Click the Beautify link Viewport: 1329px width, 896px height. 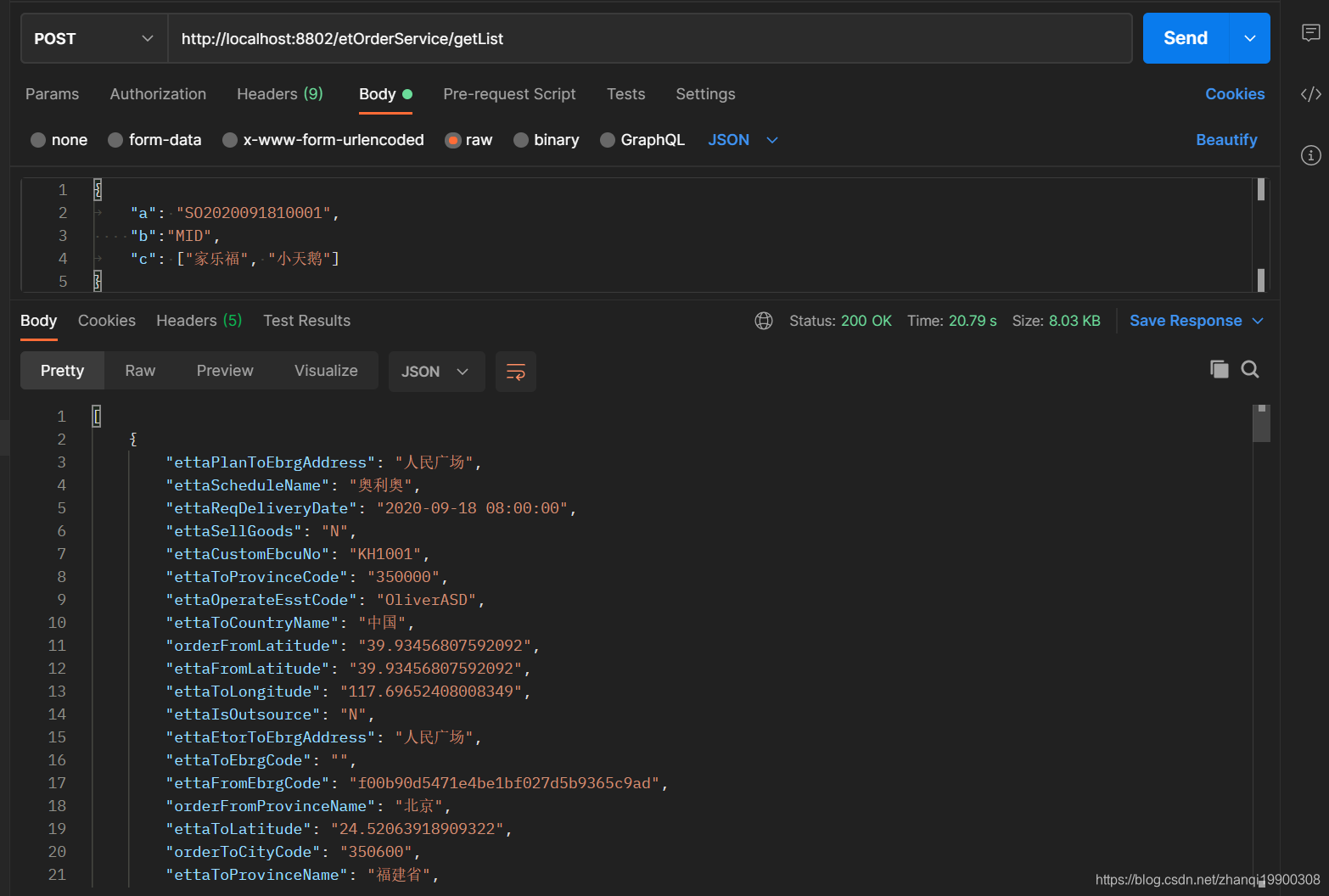click(x=1226, y=140)
